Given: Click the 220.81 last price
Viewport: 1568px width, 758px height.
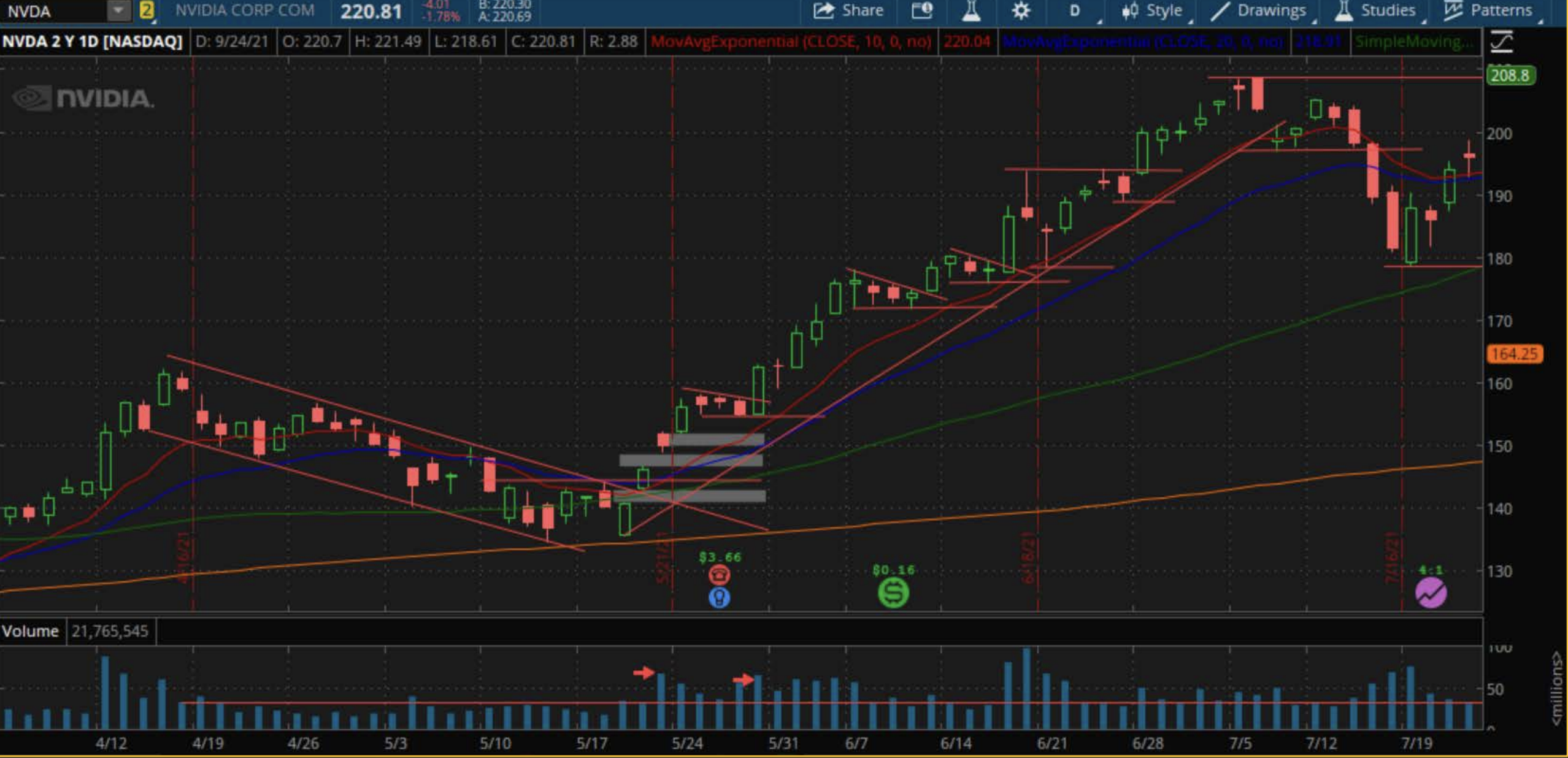Looking at the screenshot, I should (x=371, y=11).
